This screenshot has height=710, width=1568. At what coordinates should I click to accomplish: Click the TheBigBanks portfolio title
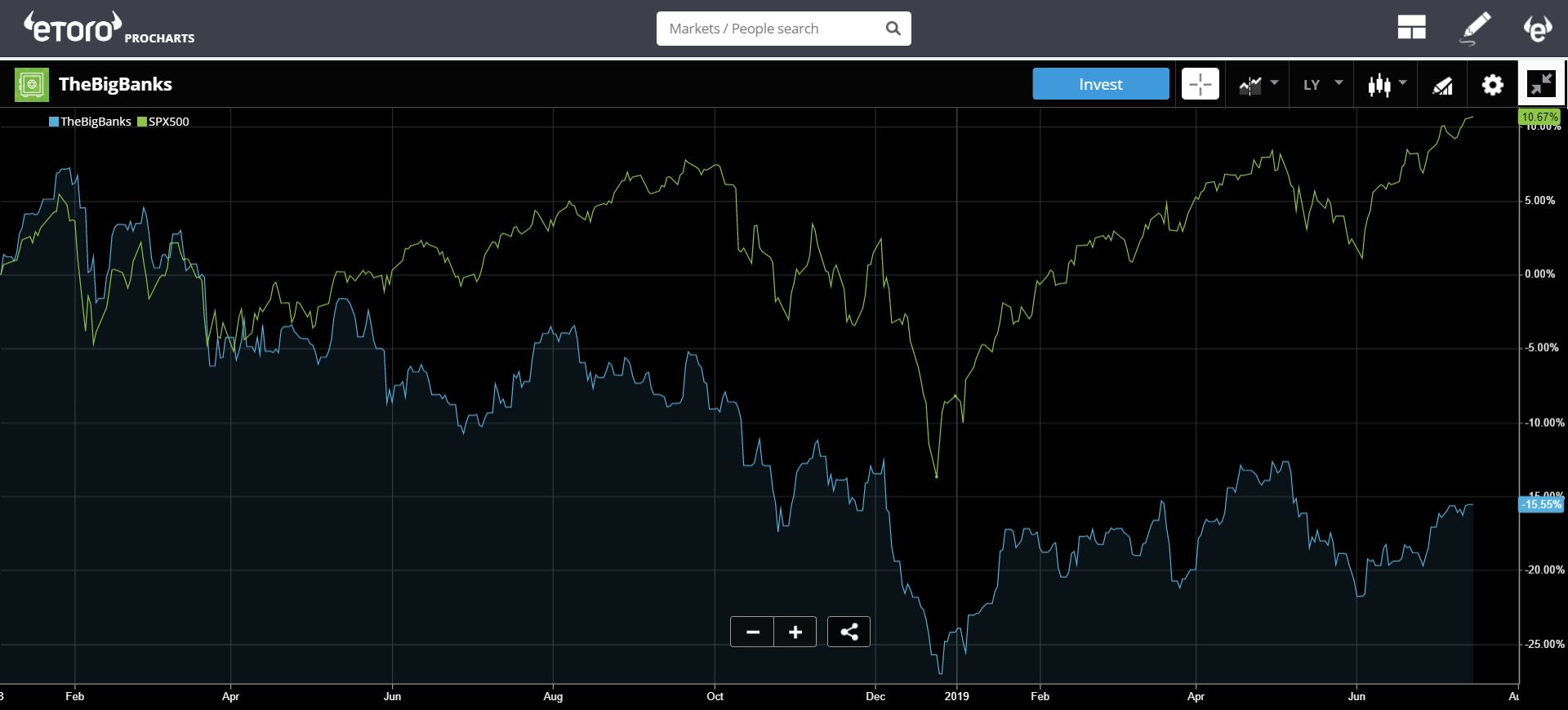pyautogui.click(x=115, y=84)
